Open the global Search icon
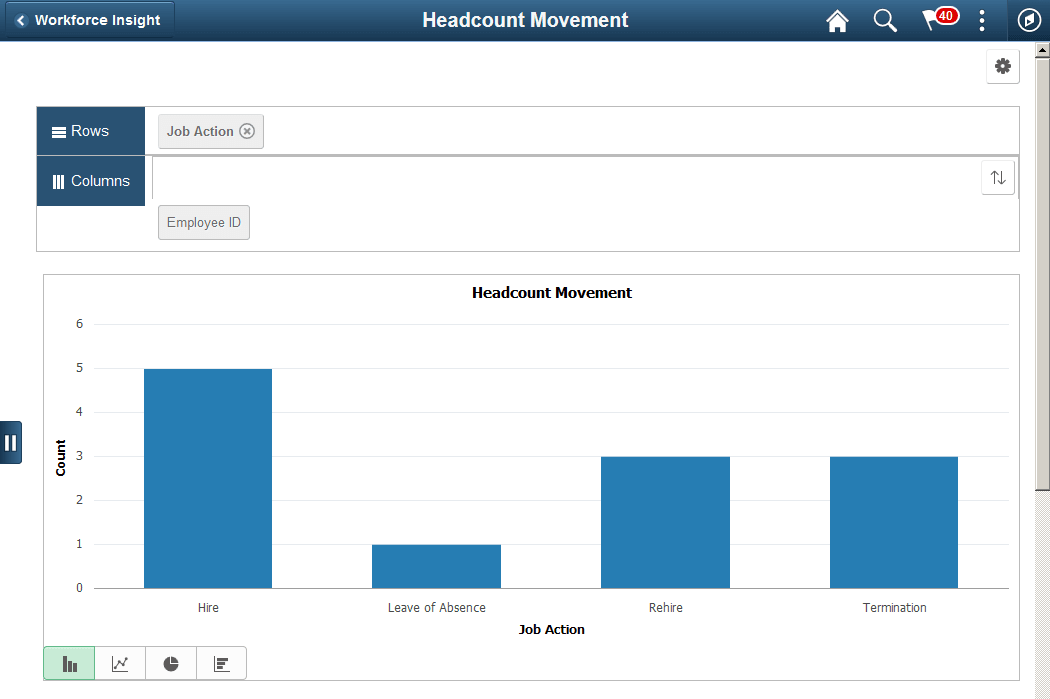 (884, 19)
